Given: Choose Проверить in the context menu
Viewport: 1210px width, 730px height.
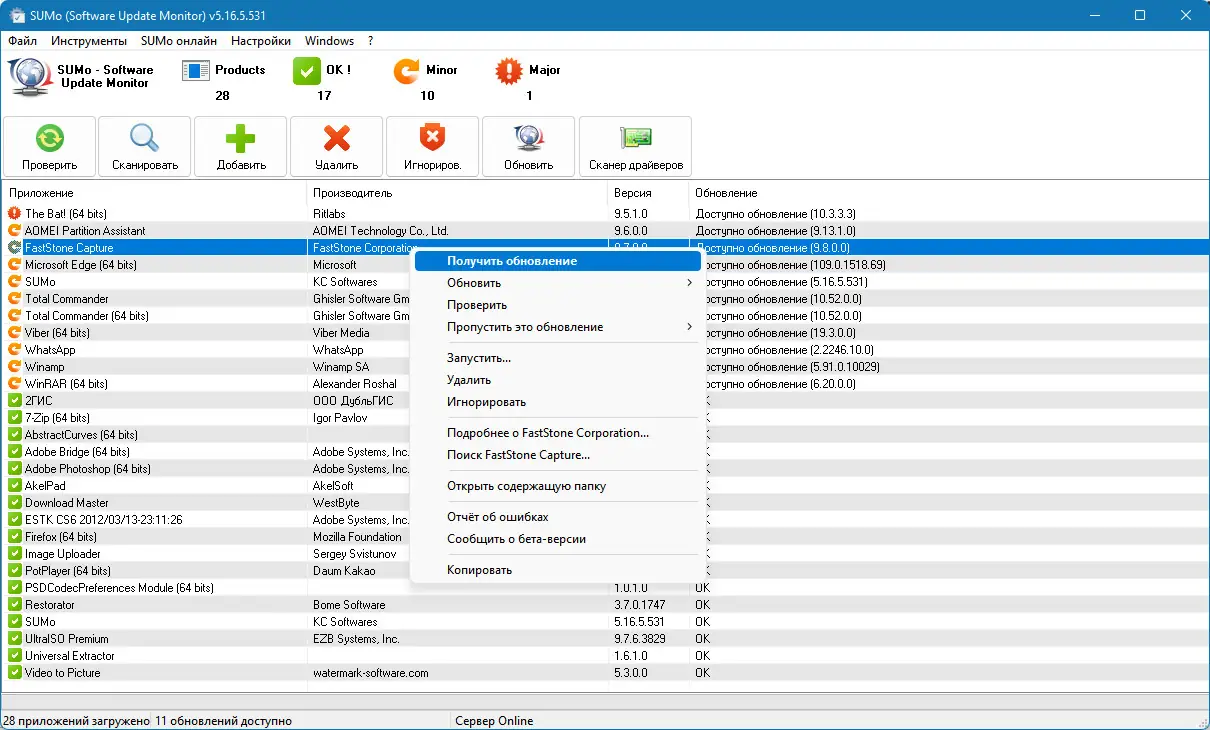Looking at the screenshot, I should [x=557, y=305].
